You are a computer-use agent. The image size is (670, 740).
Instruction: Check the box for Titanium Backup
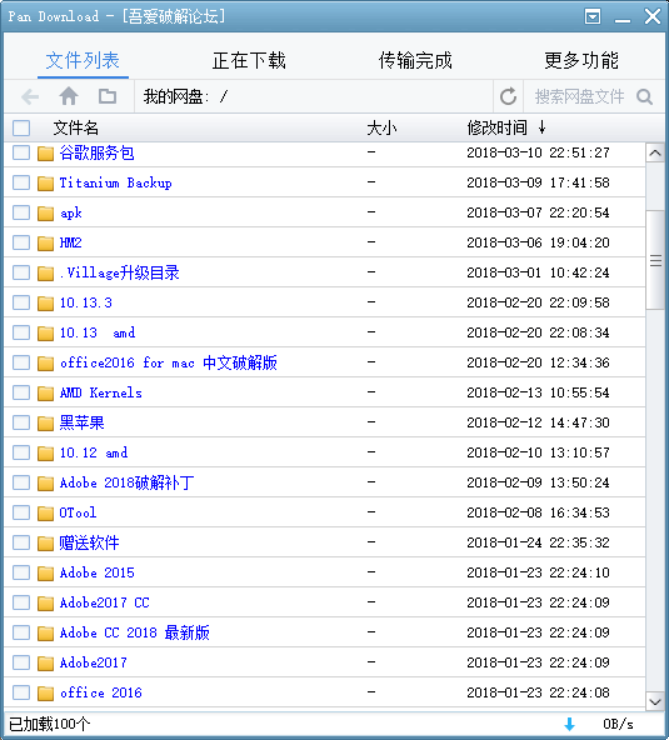[21, 183]
